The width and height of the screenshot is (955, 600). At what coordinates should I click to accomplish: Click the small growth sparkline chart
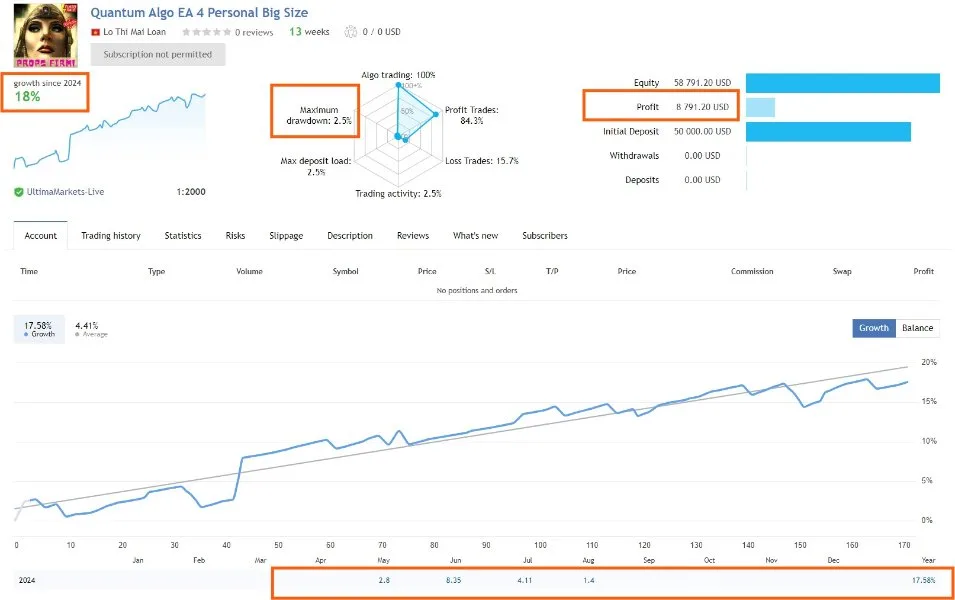[110, 130]
